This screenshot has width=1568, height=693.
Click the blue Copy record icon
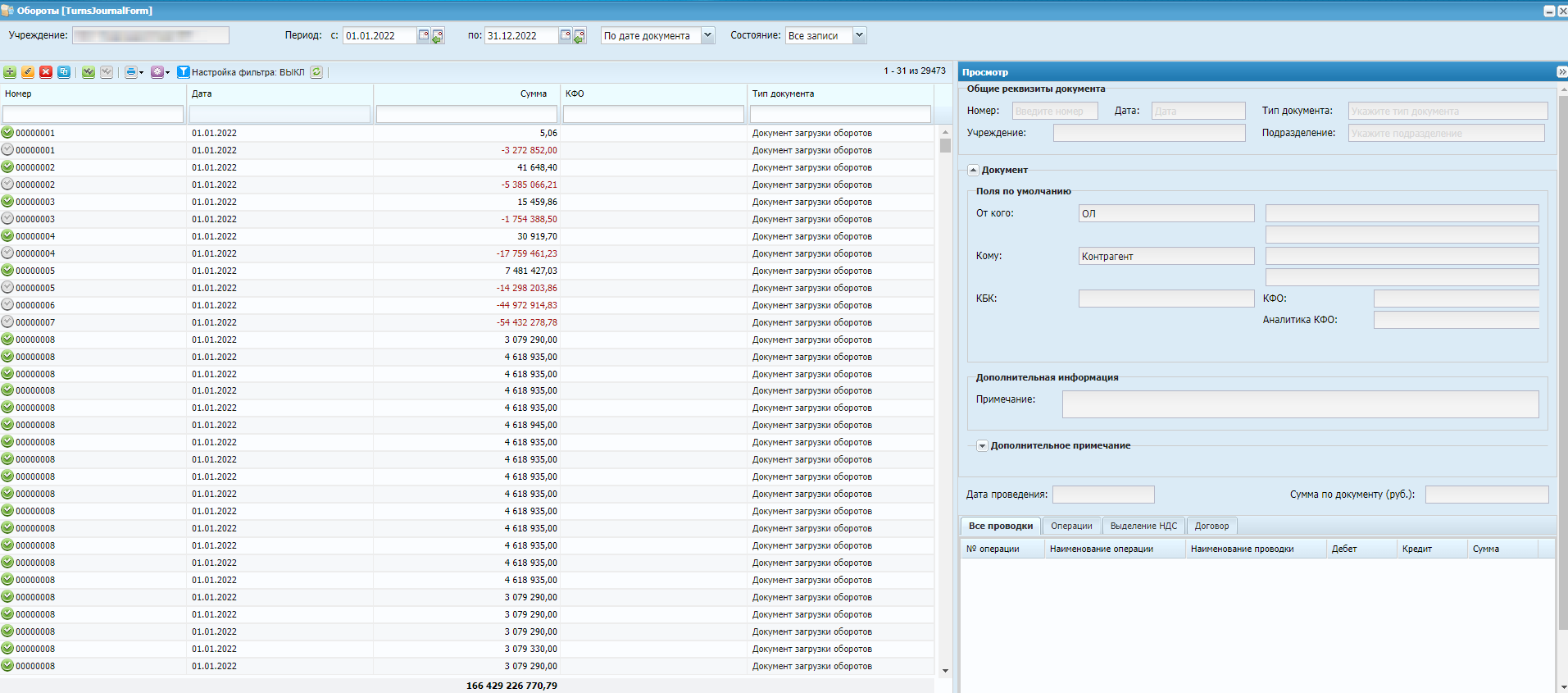pyautogui.click(x=64, y=72)
